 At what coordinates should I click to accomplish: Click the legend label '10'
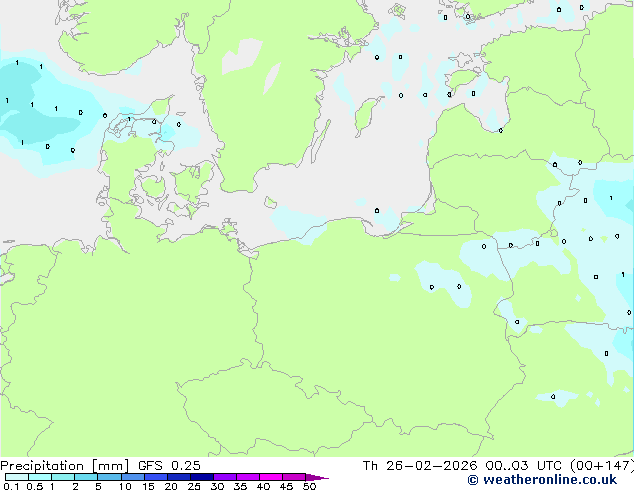click(125, 486)
